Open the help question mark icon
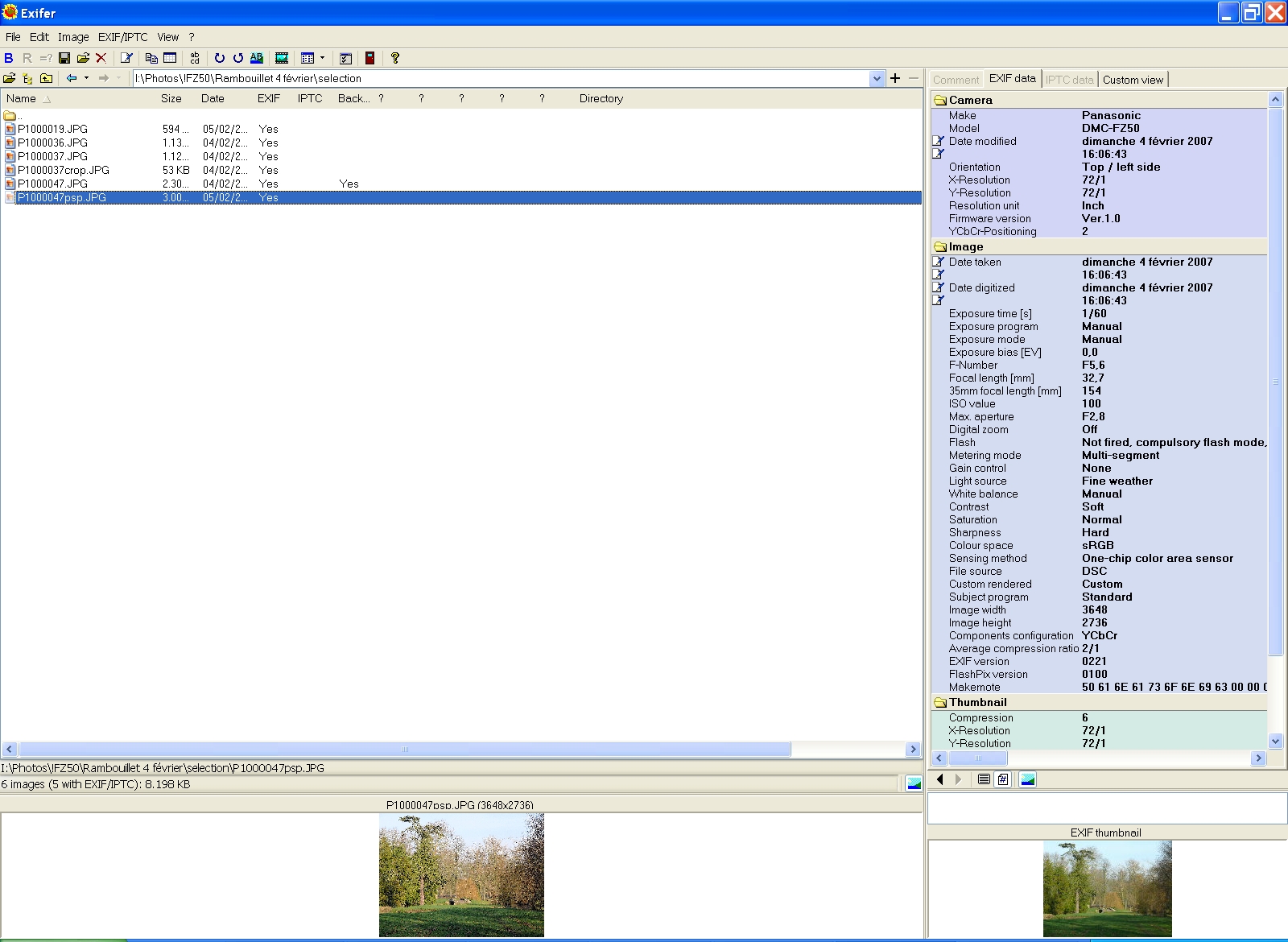The height and width of the screenshot is (942, 1288). point(394,58)
